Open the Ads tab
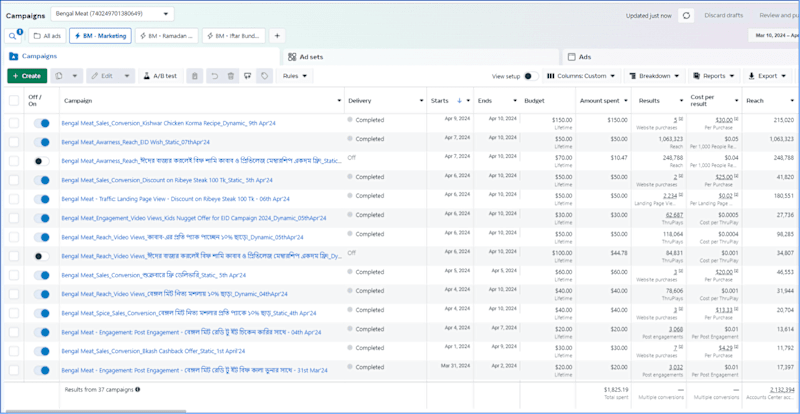800x414 pixels. pyautogui.click(x=680, y=57)
